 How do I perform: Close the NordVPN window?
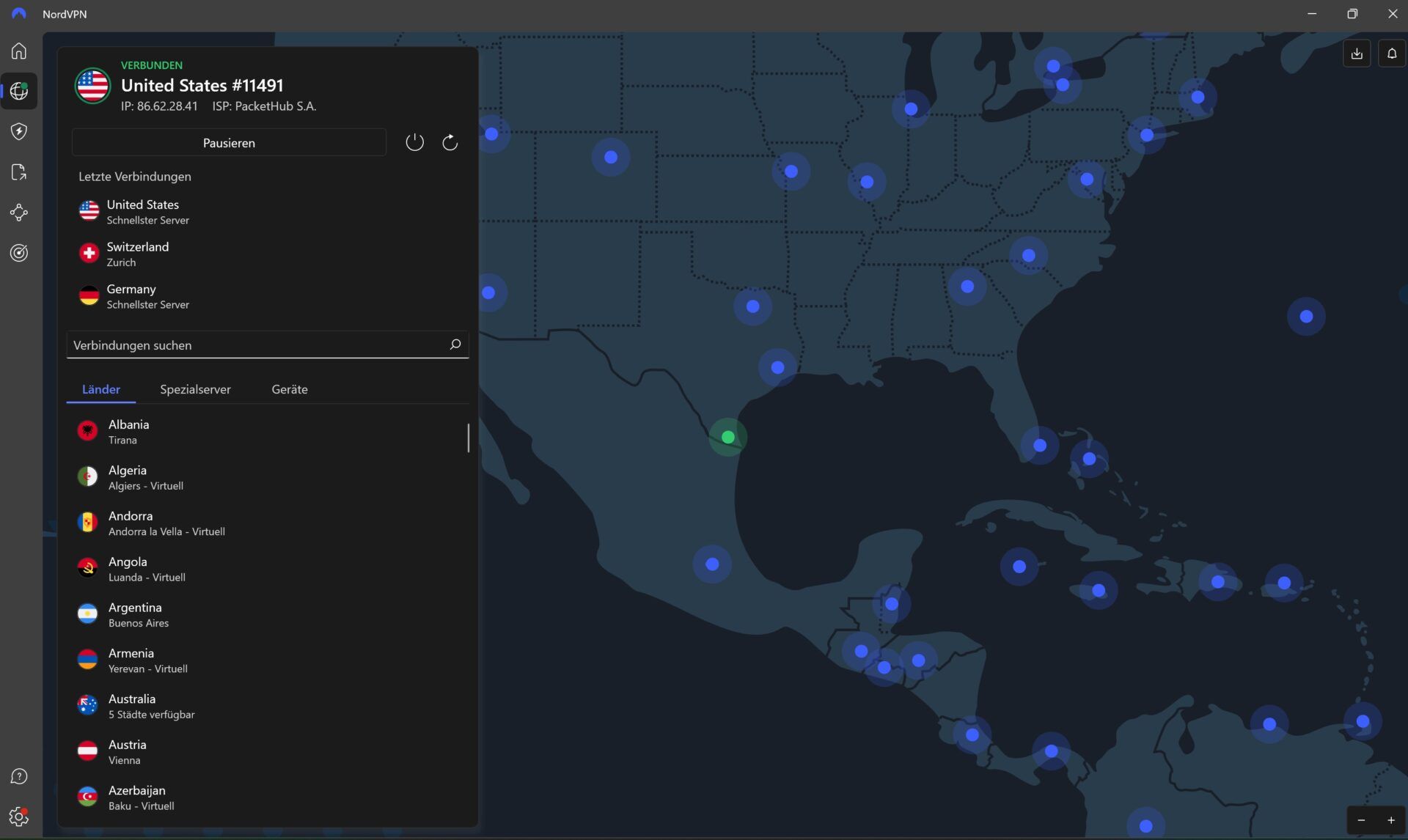pyautogui.click(x=1392, y=14)
